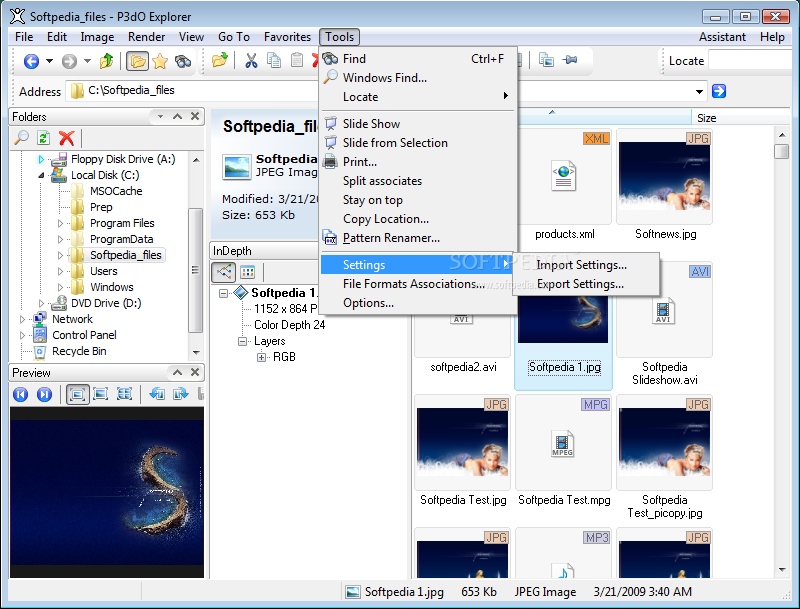Click the window copy icon next to pin
Viewport: 800px width, 609px height.
pos(546,60)
